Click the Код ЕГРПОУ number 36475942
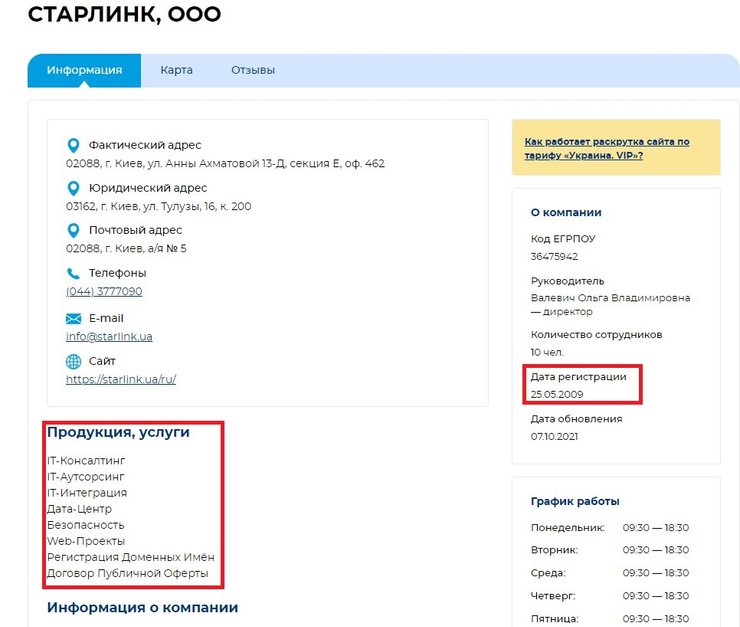 click(x=554, y=257)
